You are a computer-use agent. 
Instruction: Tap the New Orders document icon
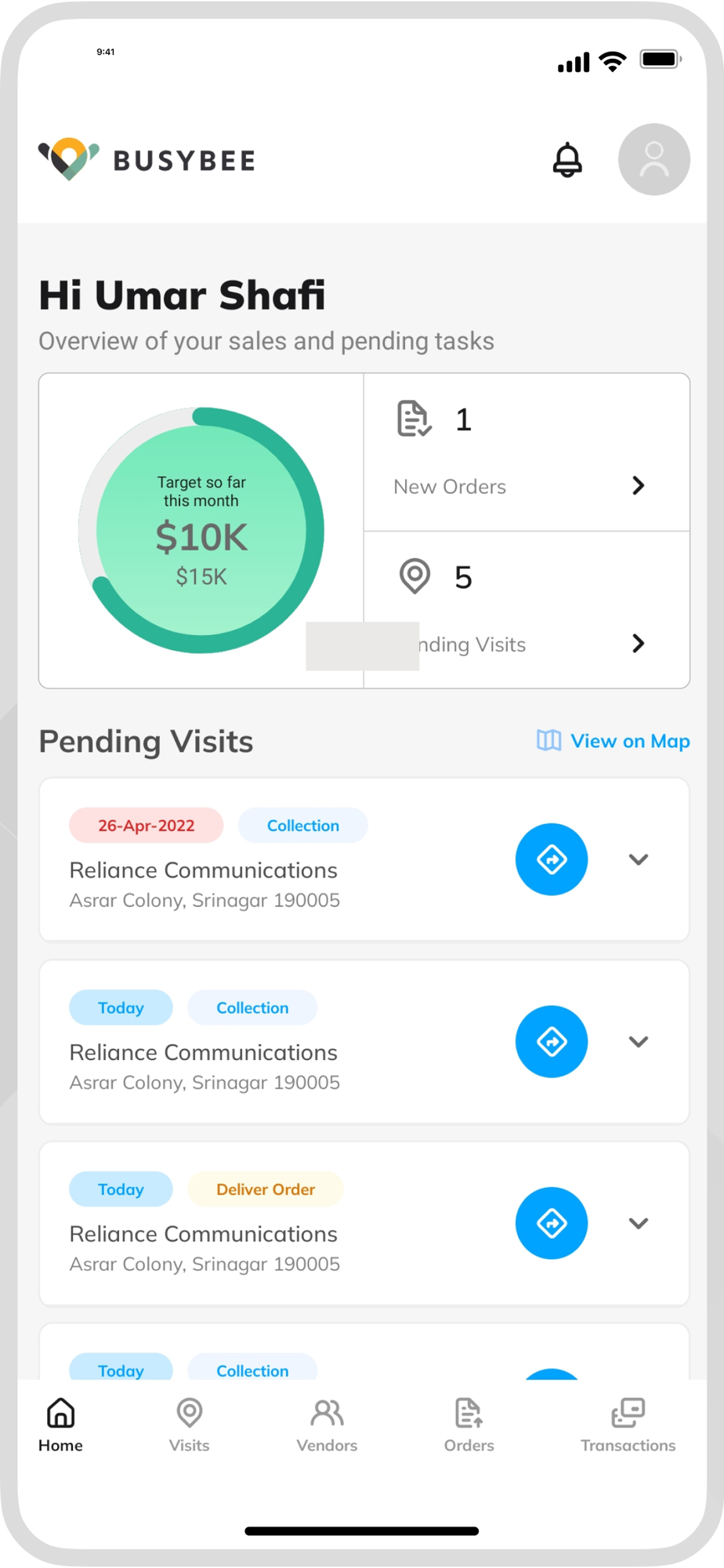click(x=414, y=419)
